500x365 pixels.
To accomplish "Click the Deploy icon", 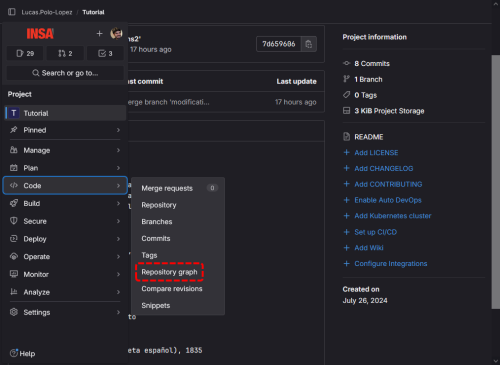I will [x=14, y=239].
